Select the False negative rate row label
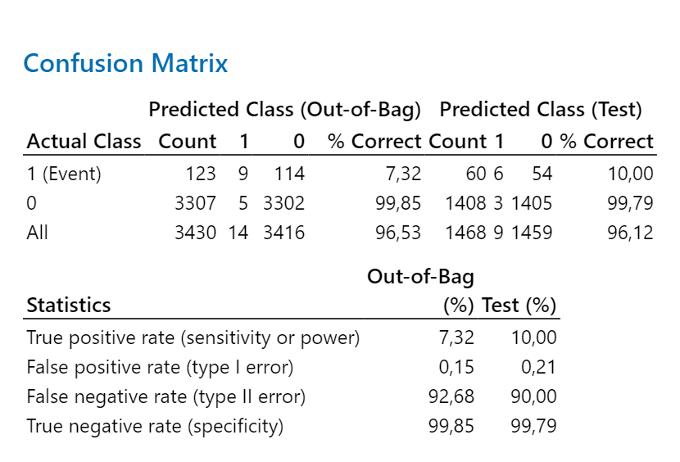Image resolution: width=680 pixels, height=462 pixels. [x=166, y=397]
